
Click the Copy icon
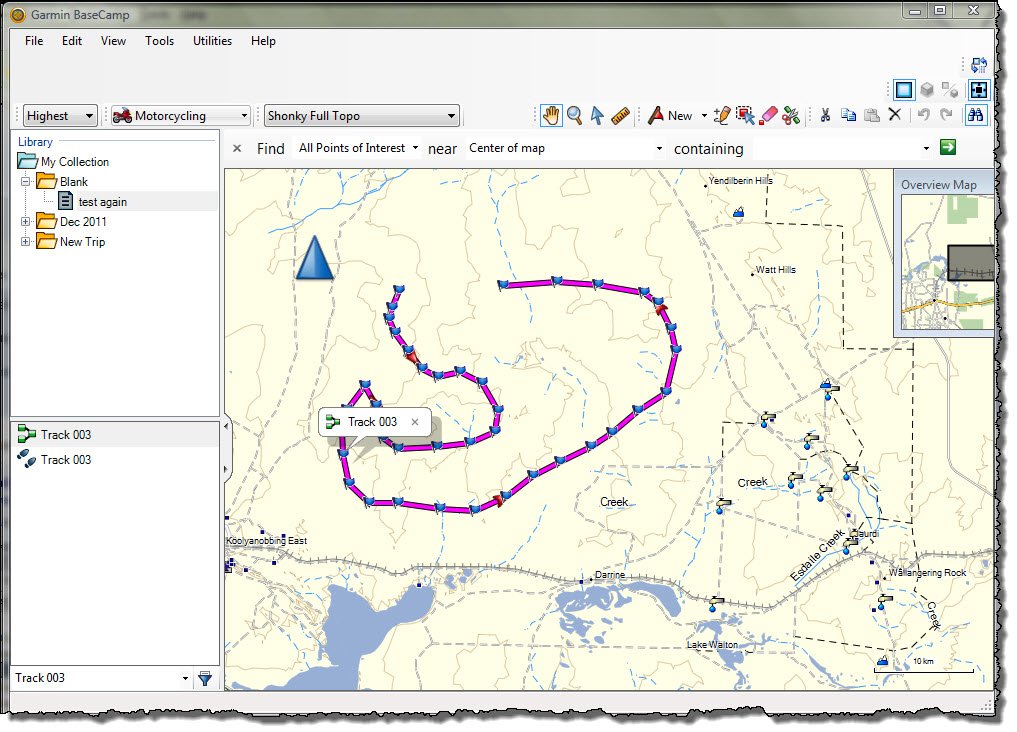pyautogui.click(x=848, y=115)
